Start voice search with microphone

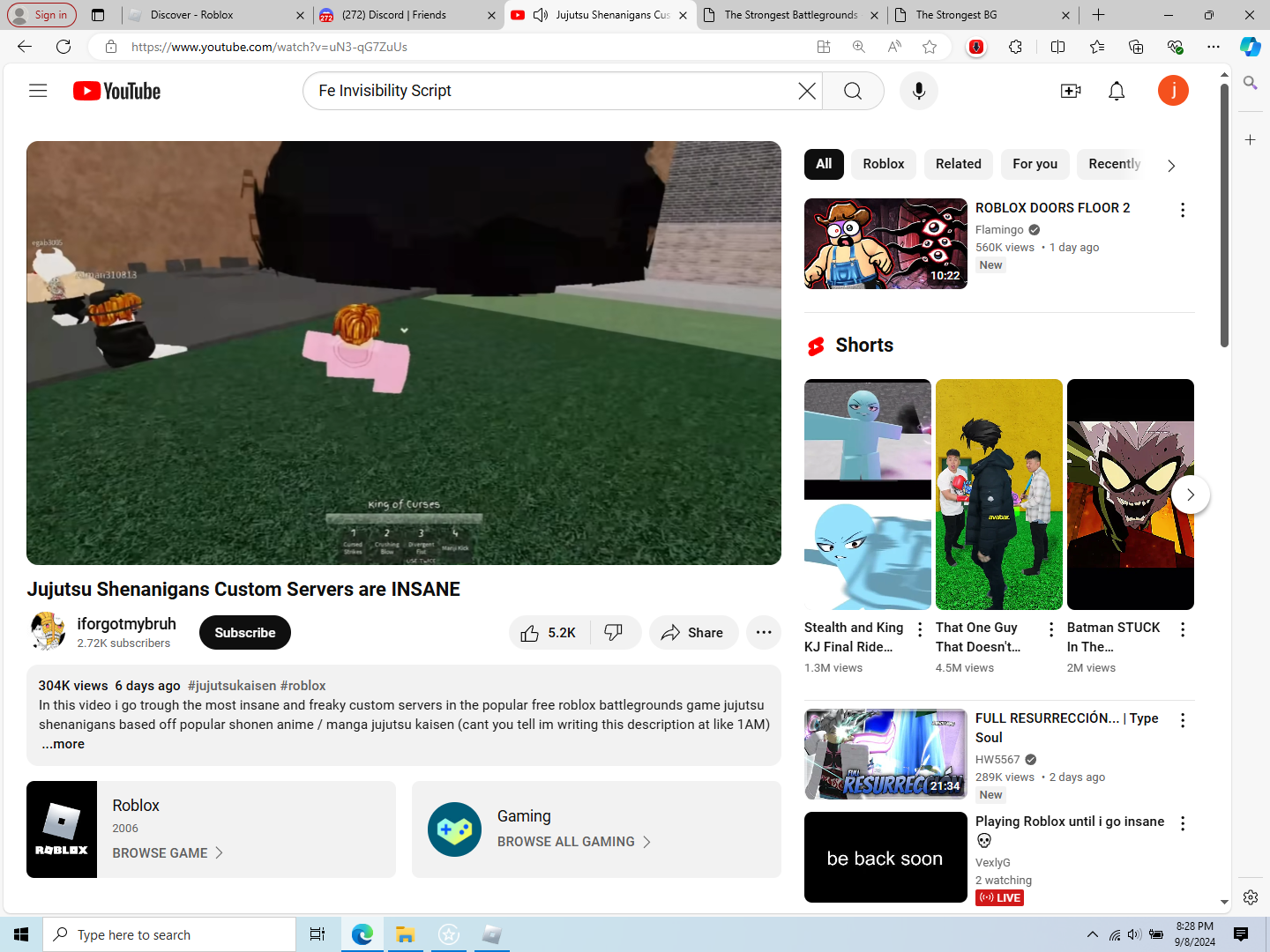(x=919, y=91)
